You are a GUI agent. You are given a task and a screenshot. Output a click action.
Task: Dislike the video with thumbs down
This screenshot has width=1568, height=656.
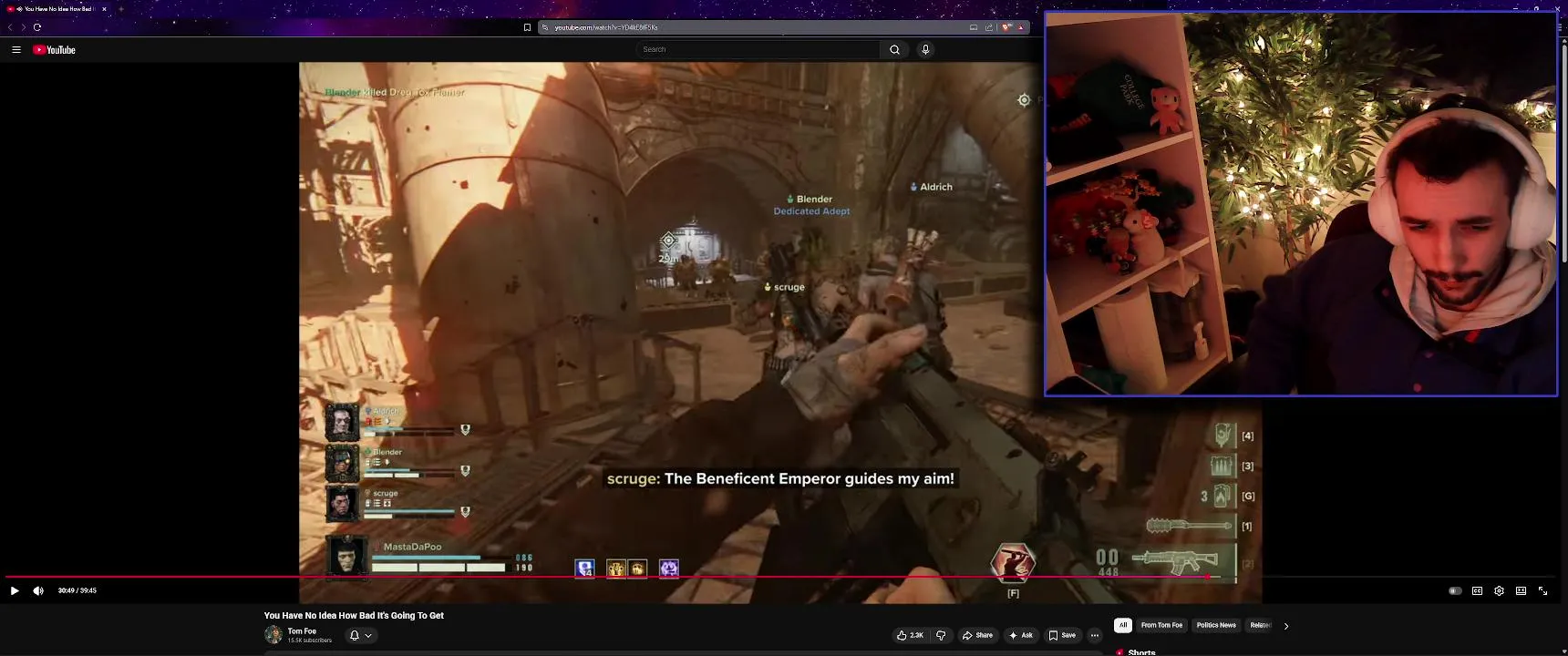pyautogui.click(x=942, y=635)
